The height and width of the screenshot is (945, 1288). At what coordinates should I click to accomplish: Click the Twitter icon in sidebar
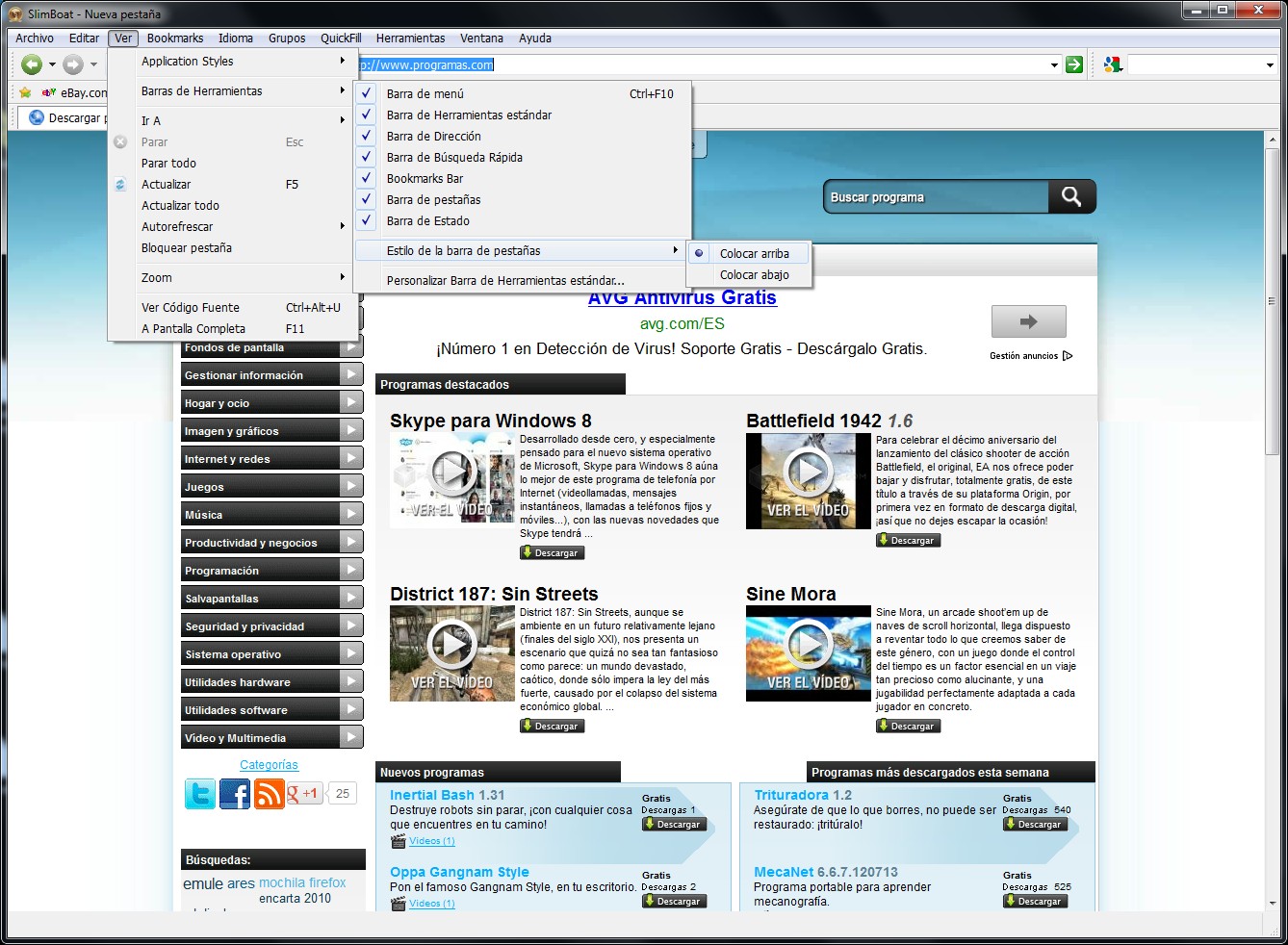200,794
